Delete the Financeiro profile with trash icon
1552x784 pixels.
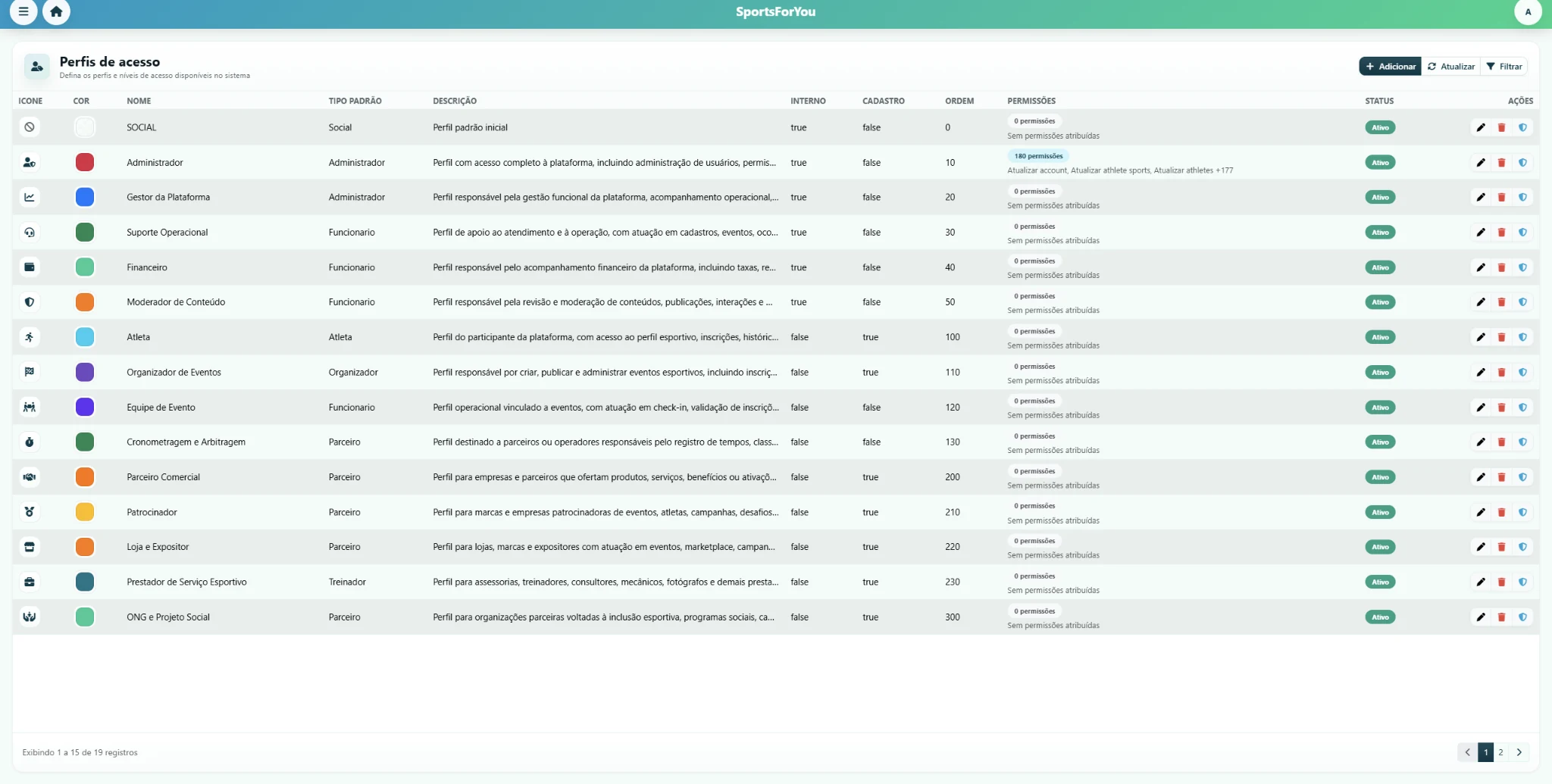click(1501, 267)
